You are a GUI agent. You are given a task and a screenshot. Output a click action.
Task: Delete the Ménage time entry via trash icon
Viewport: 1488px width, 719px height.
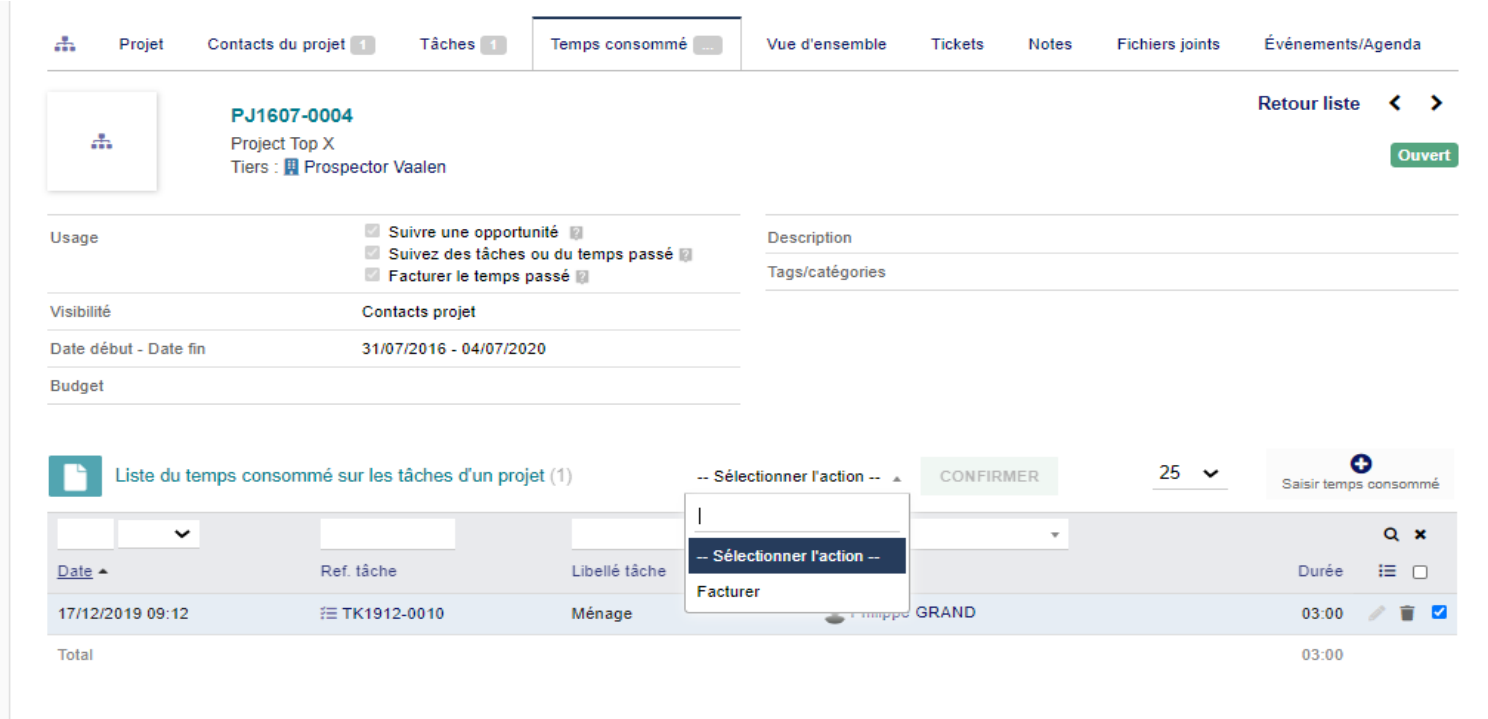[x=1407, y=614]
